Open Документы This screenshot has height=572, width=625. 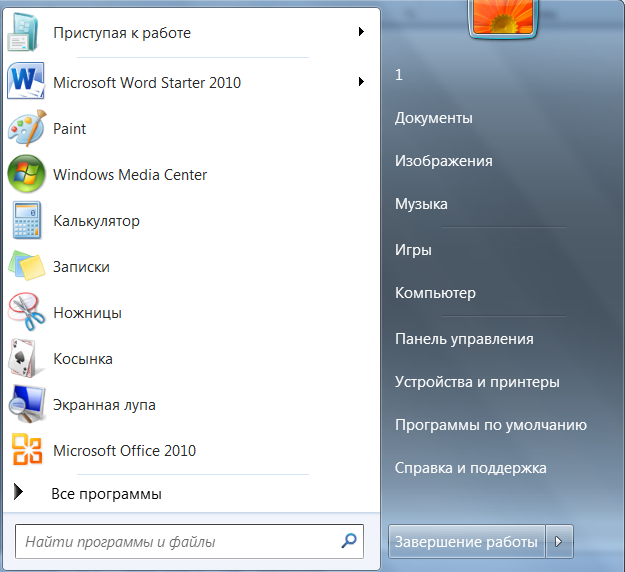(x=434, y=118)
